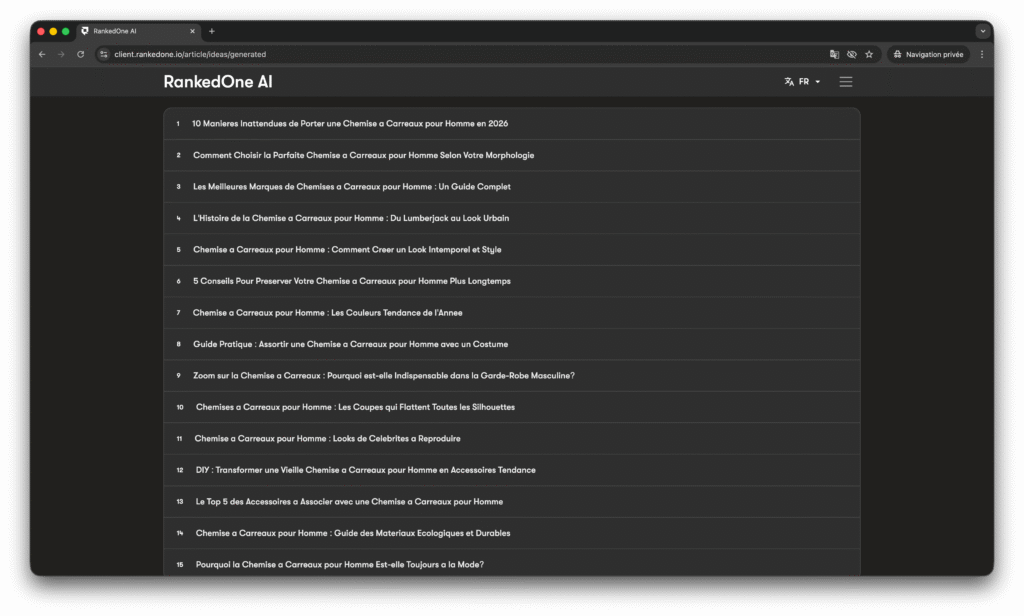Toggle the crossed-eye tracking protection icon

click(x=851, y=54)
